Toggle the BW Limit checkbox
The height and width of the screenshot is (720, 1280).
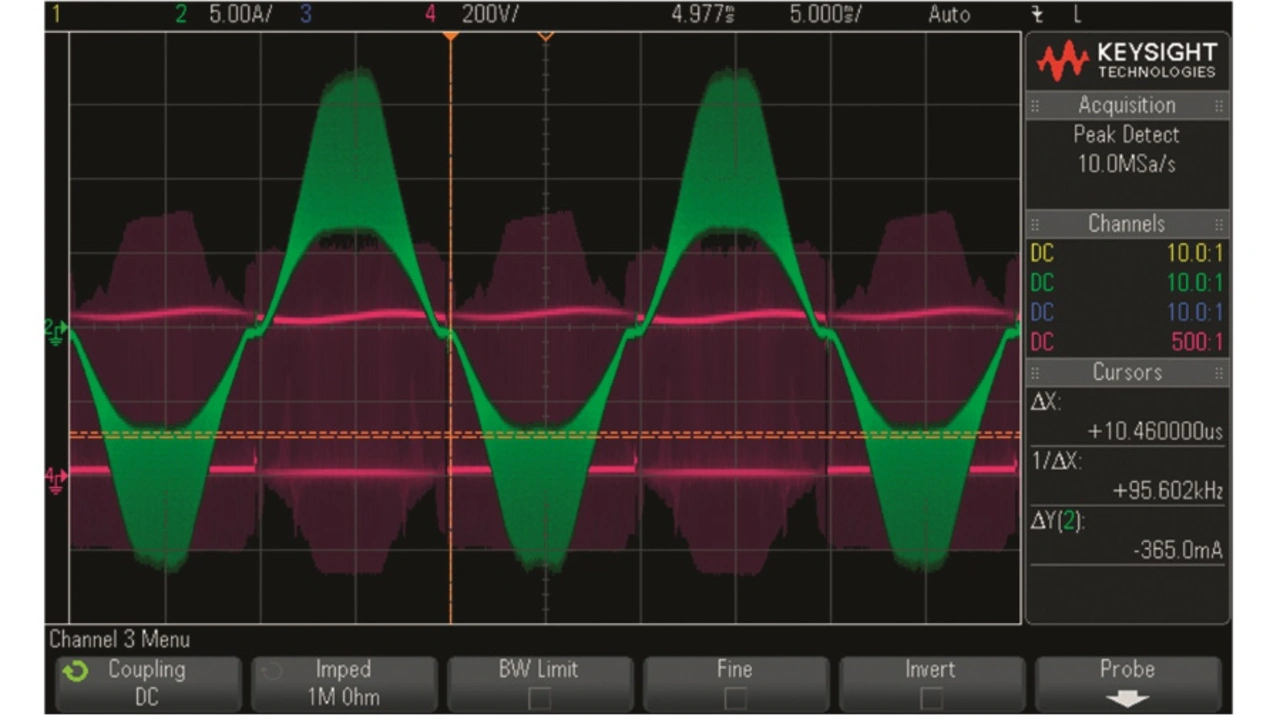point(539,698)
